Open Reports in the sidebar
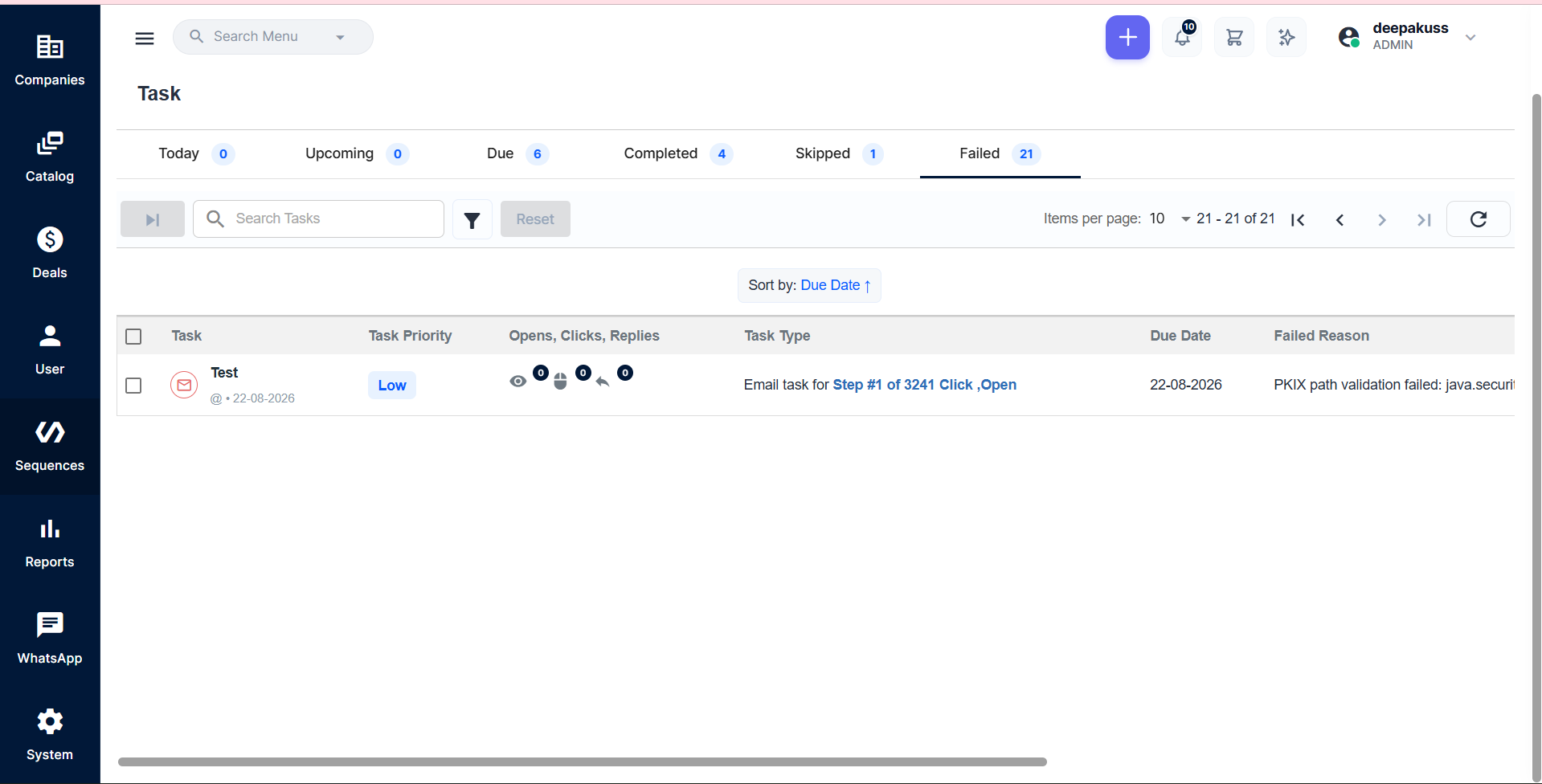 pos(50,542)
